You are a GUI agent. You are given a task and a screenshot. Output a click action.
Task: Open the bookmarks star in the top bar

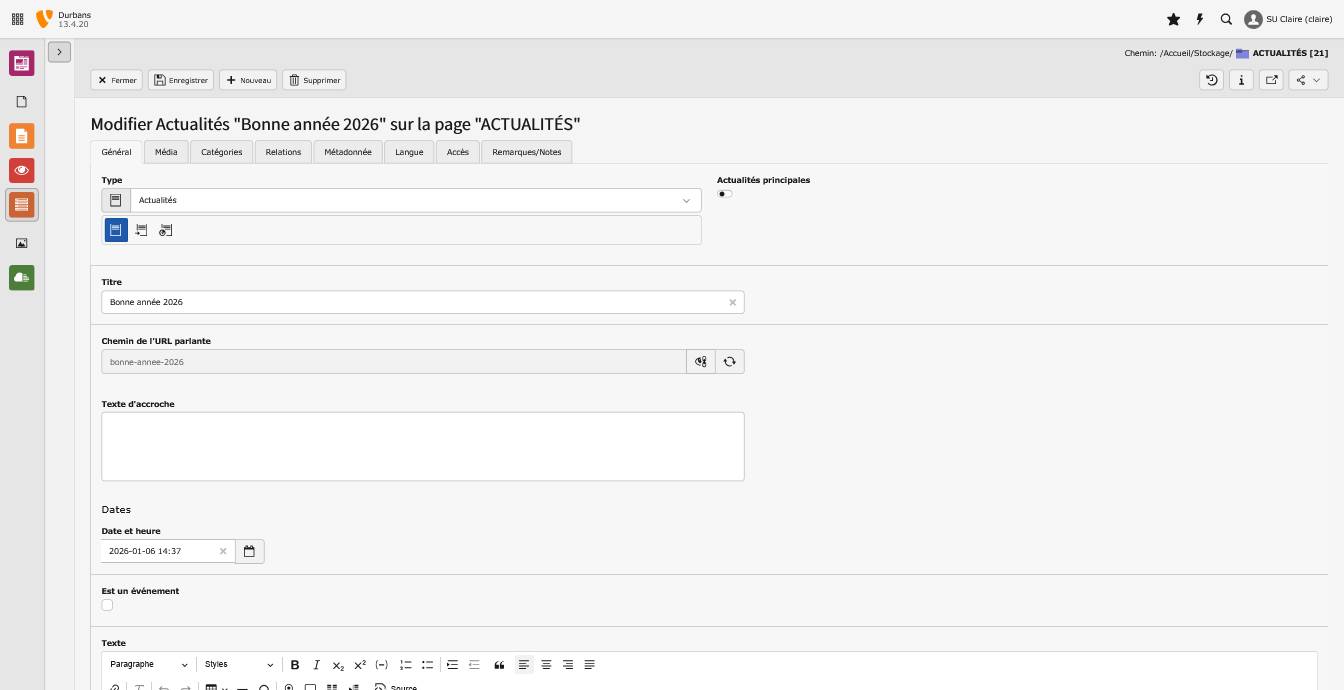click(x=1173, y=19)
